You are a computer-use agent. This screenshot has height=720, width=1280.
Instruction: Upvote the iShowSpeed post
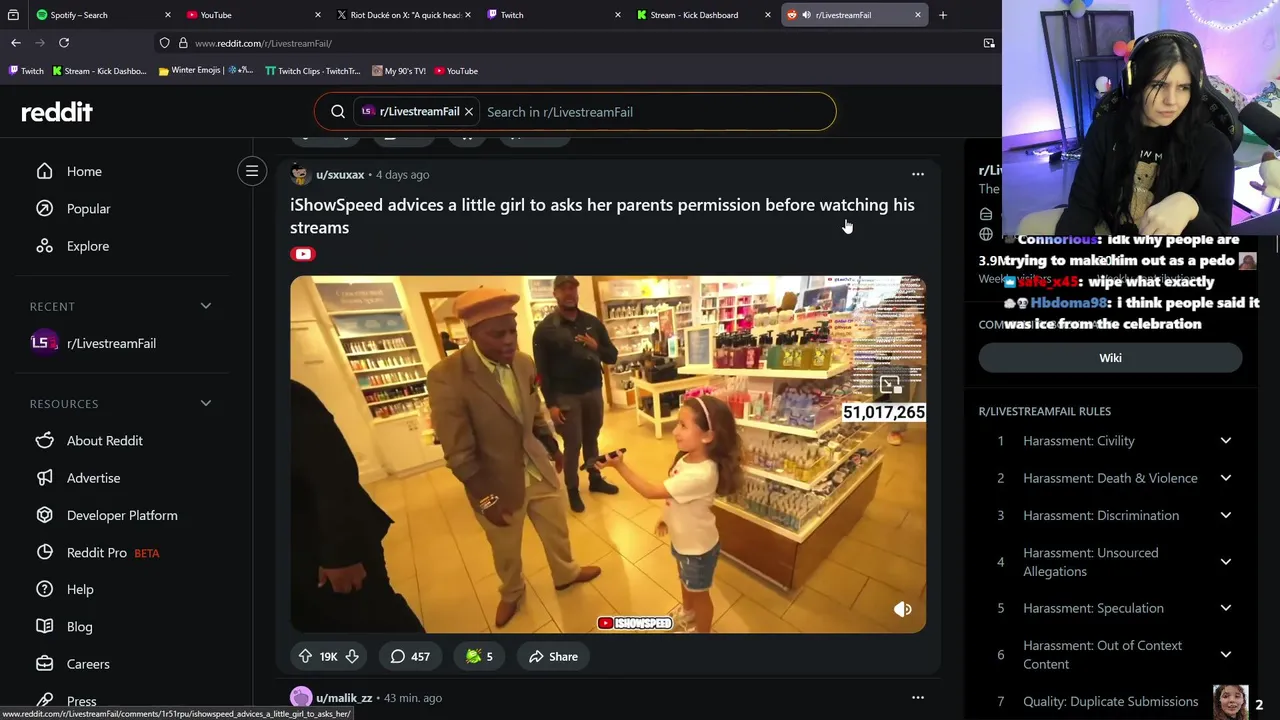click(x=305, y=657)
